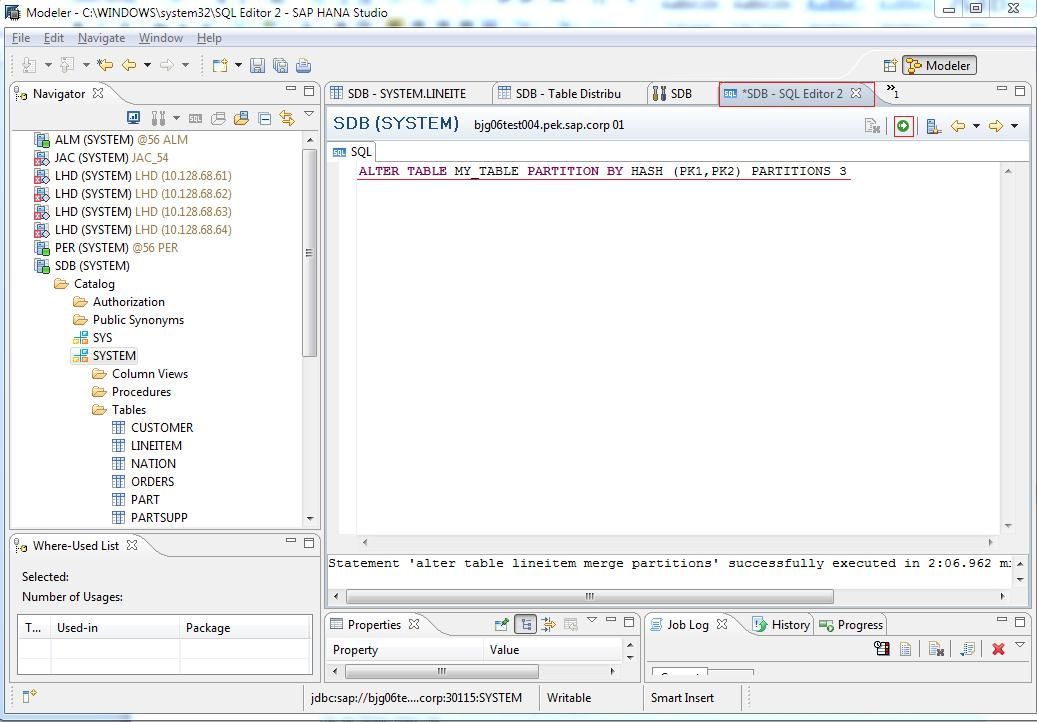Open SQL editor forward history dropdown

pyautogui.click(x=1015, y=126)
